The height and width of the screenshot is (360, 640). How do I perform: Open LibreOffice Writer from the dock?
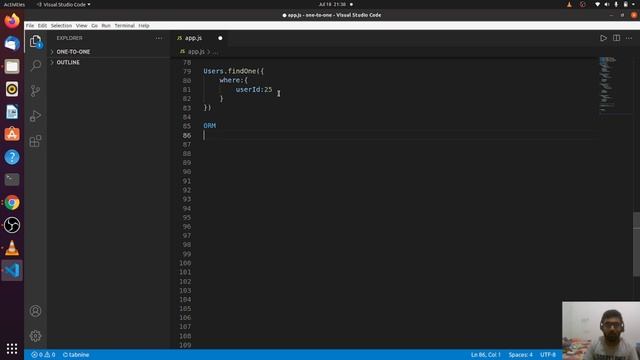12,112
